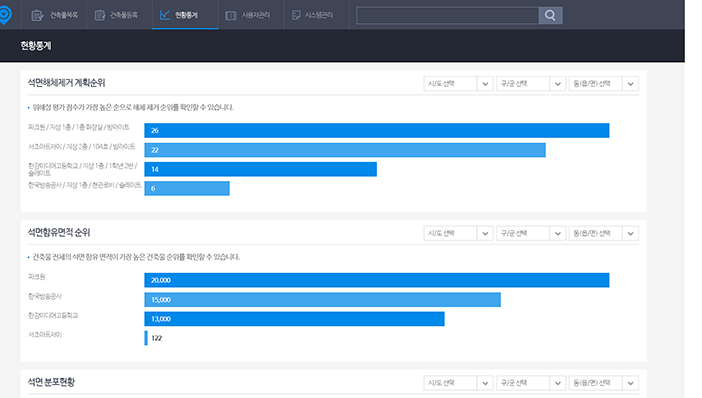Click the bar showing score 26
Screen dimensions: 702x398
[x=377, y=130]
